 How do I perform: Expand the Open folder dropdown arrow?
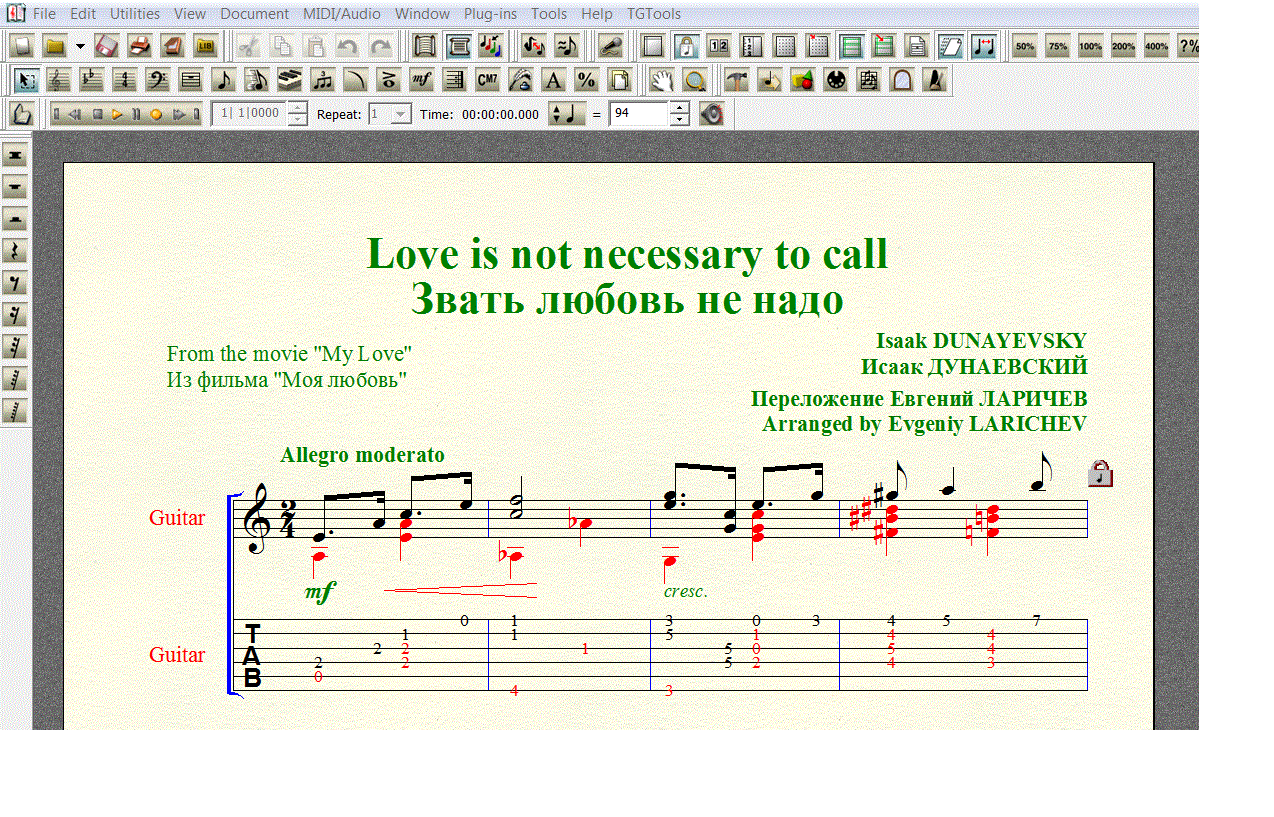pos(80,46)
